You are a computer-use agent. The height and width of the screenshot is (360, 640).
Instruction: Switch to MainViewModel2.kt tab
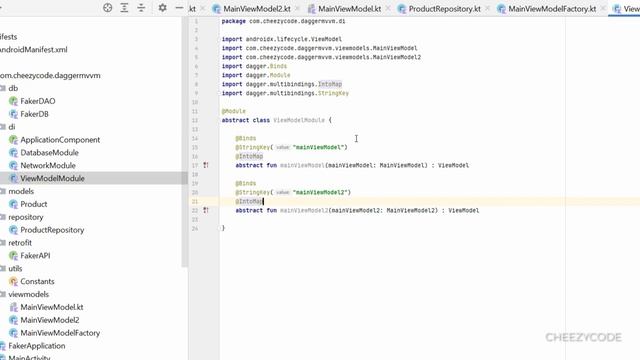pyautogui.click(x=257, y=9)
